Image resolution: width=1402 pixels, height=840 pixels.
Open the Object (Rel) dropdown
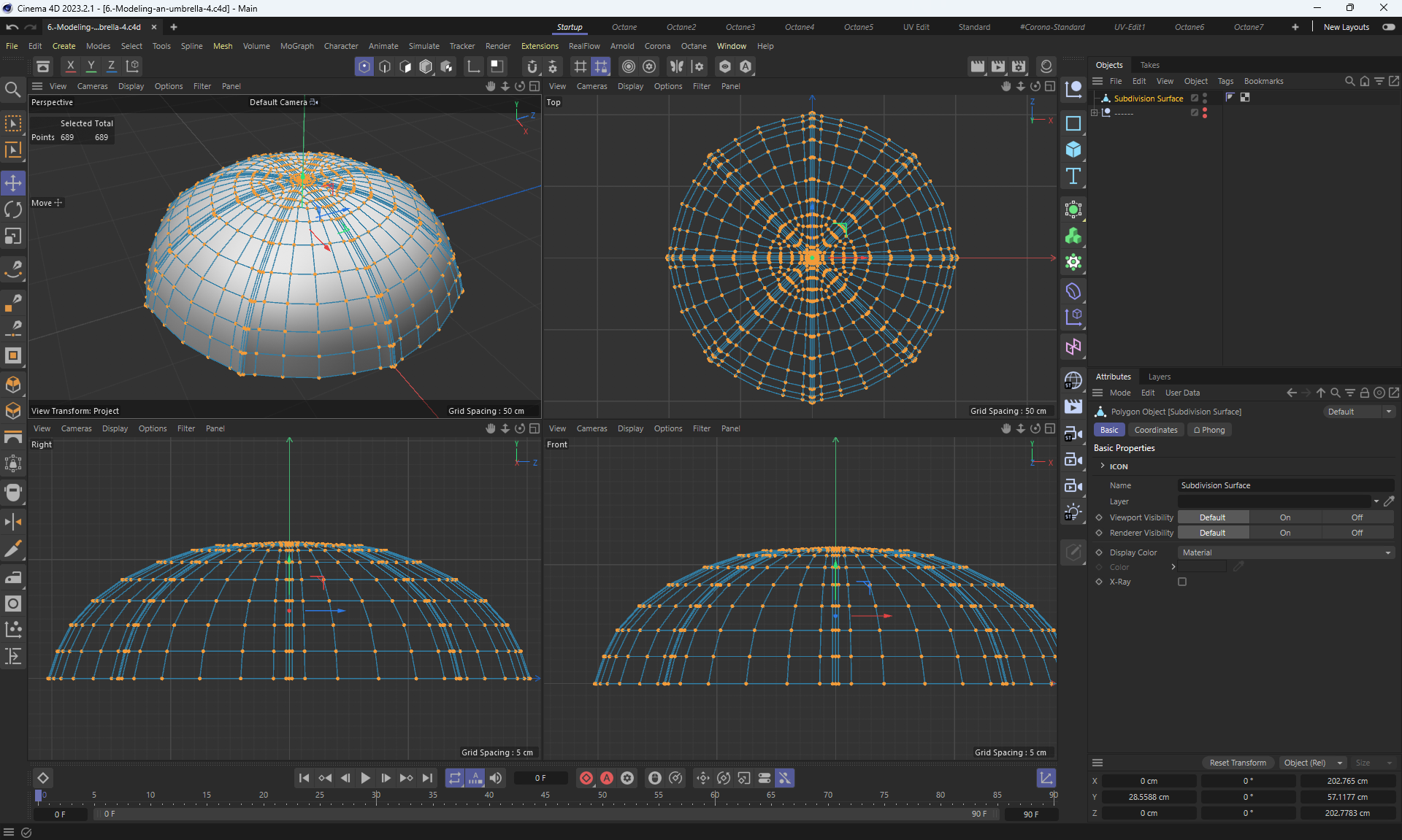[1313, 763]
